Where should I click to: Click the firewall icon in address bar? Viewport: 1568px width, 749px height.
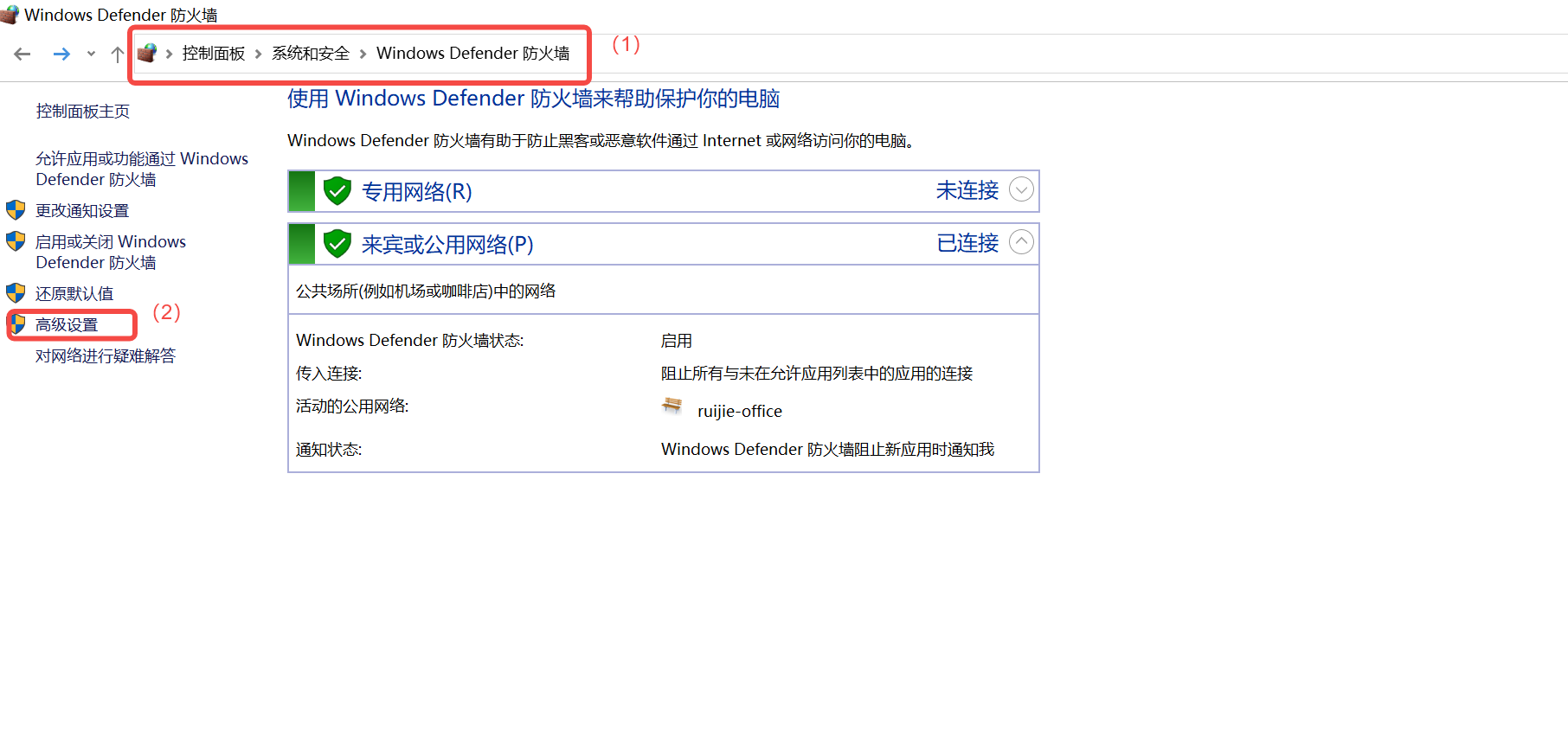pos(147,53)
